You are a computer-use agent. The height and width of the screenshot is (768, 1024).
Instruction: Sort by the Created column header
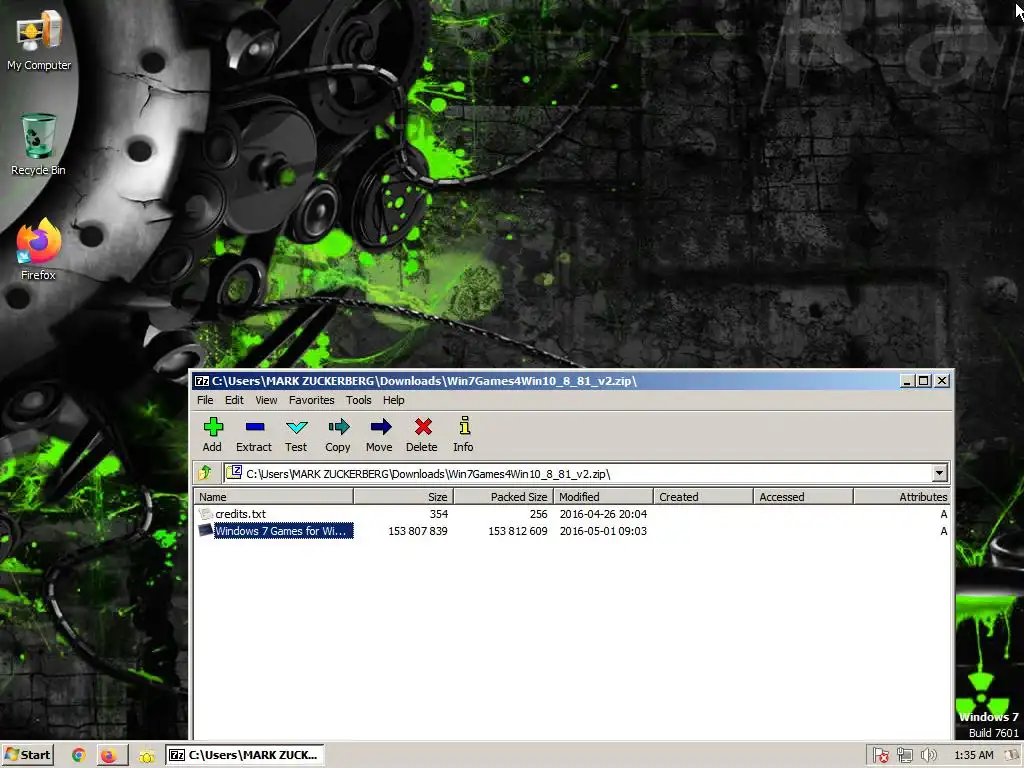coord(703,496)
